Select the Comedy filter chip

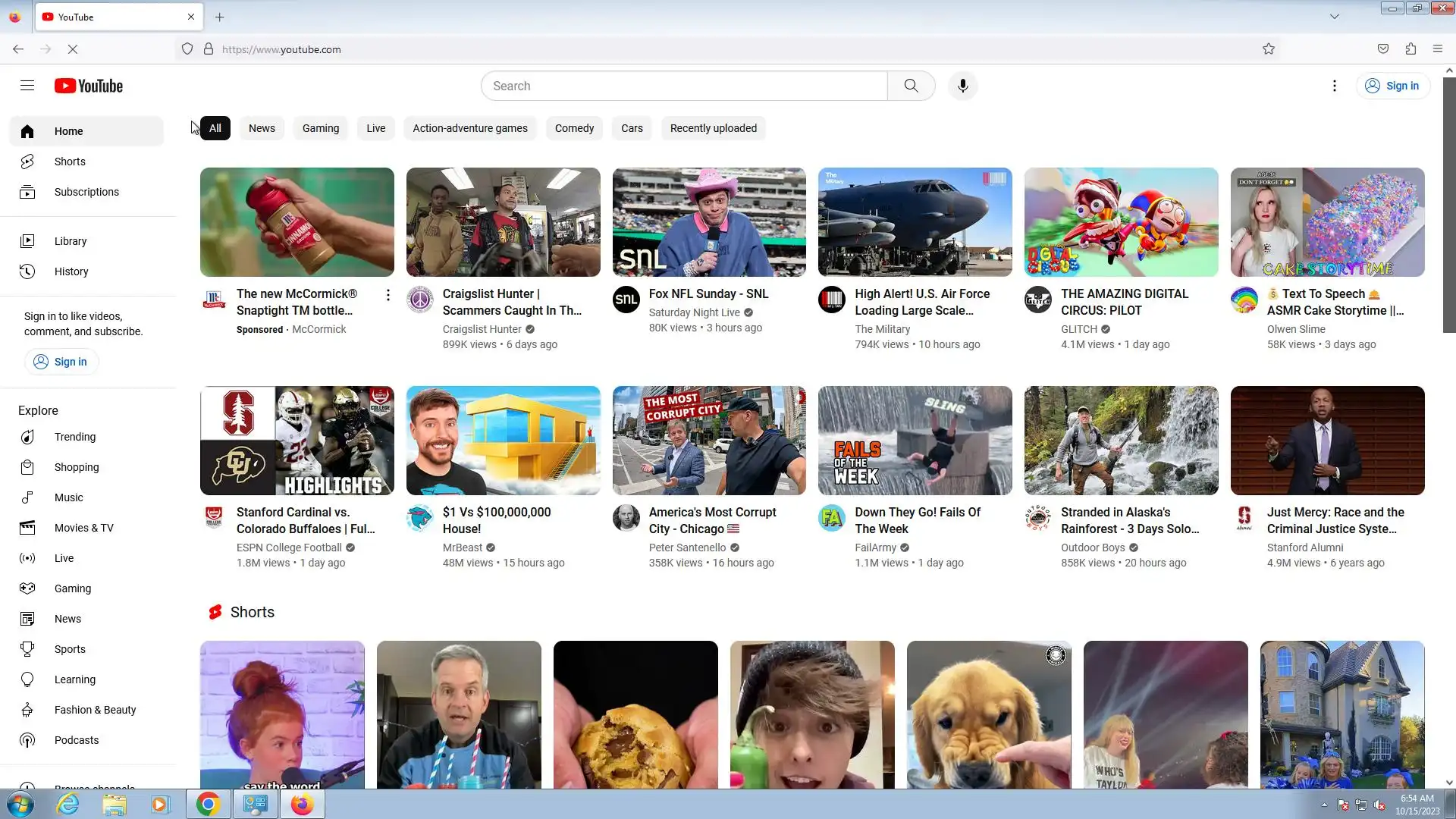coord(574,128)
